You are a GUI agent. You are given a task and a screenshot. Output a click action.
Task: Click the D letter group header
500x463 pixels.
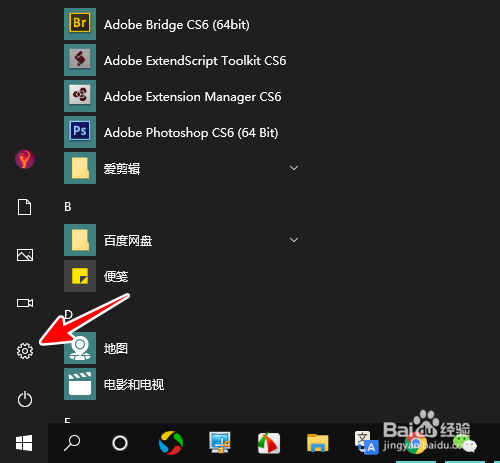pos(68,315)
